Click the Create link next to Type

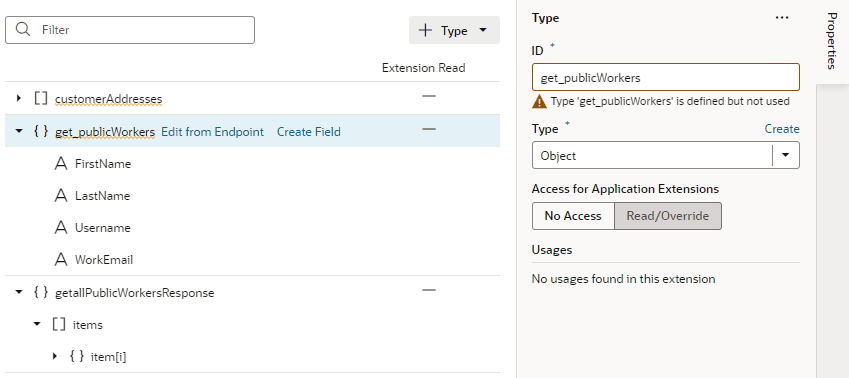pyautogui.click(x=782, y=129)
